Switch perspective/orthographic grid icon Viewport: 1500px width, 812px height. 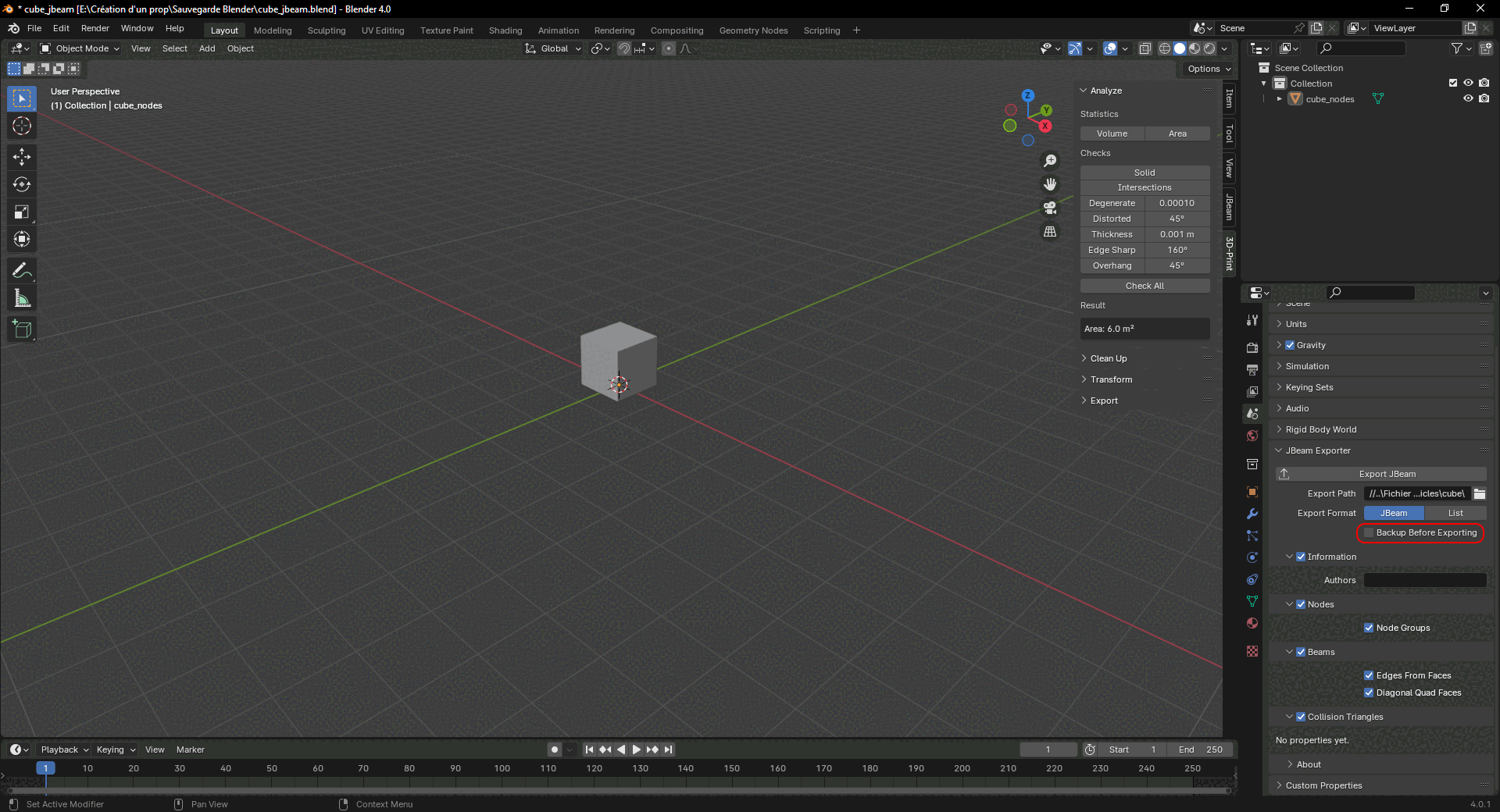point(1050,232)
